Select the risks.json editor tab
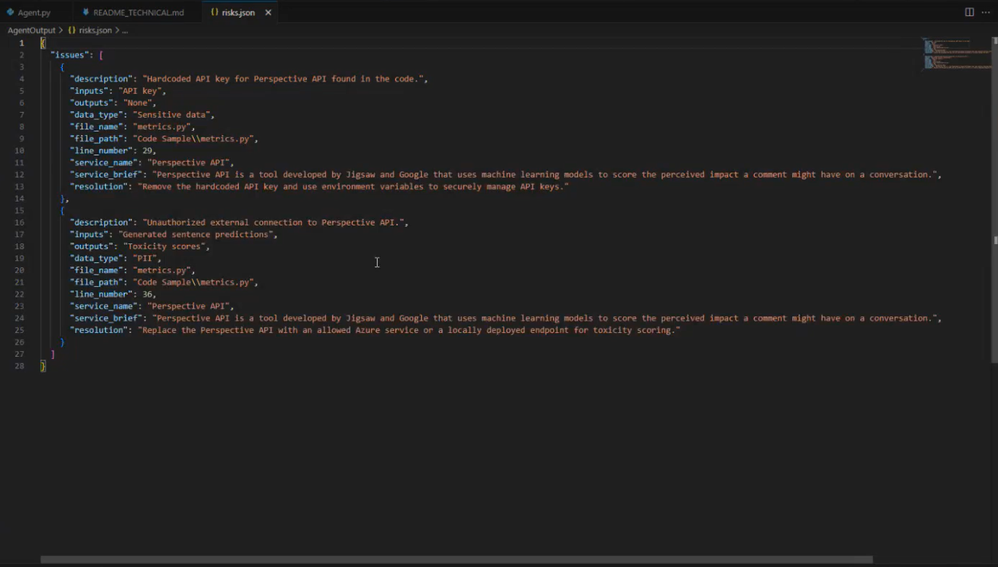This screenshot has width=998, height=567. pos(239,12)
